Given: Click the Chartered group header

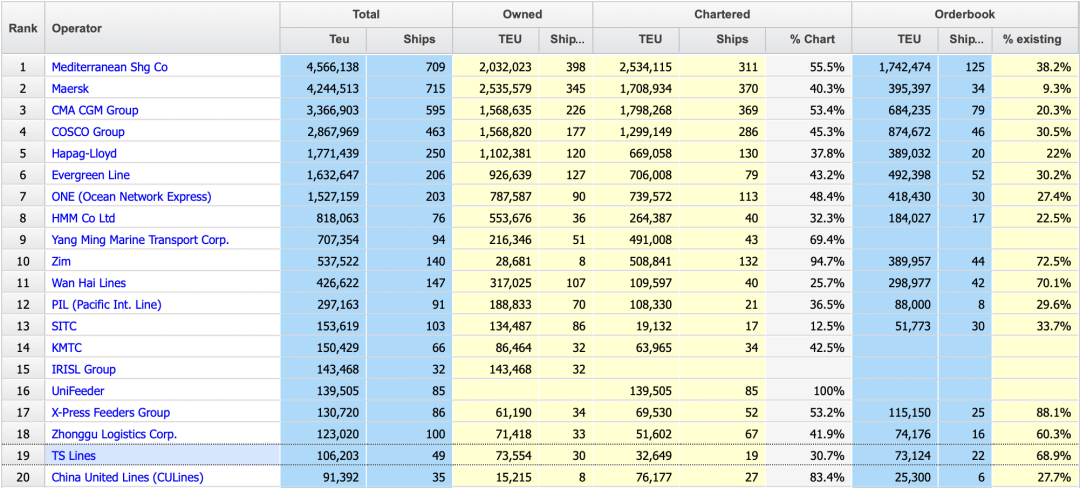Looking at the screenshot, I should click(722, 14).
